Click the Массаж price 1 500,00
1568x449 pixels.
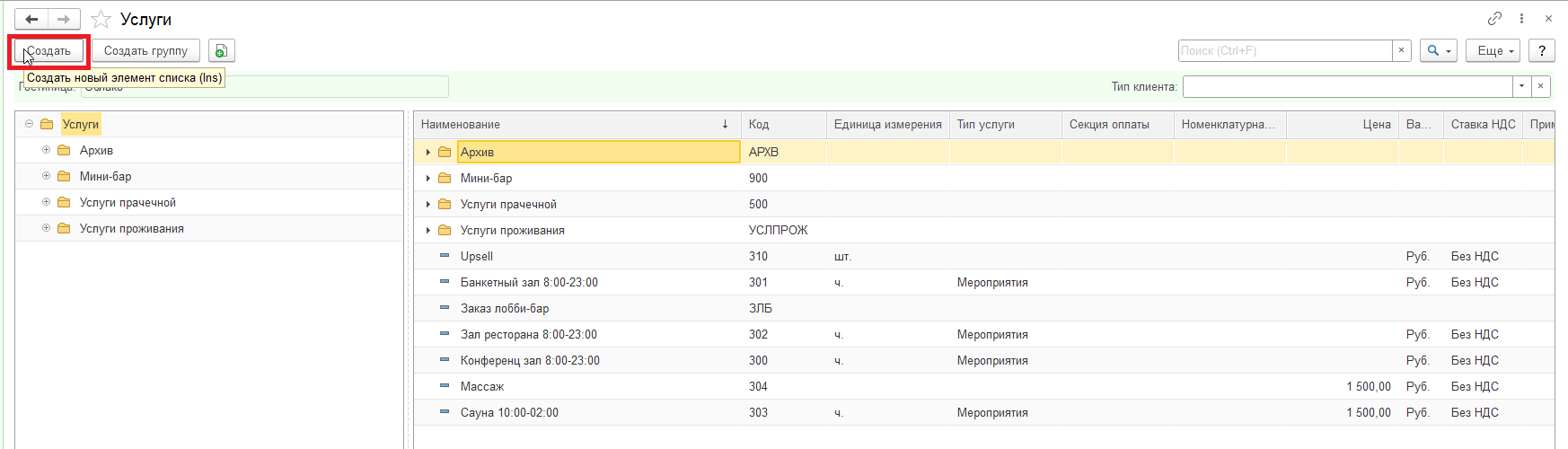(1369, 387)
